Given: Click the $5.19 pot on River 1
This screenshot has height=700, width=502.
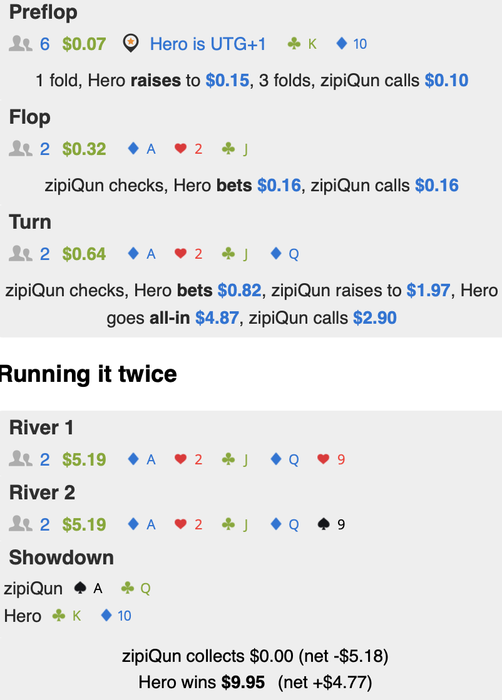Looking at the screenshot, I should [x=84, y=459].
